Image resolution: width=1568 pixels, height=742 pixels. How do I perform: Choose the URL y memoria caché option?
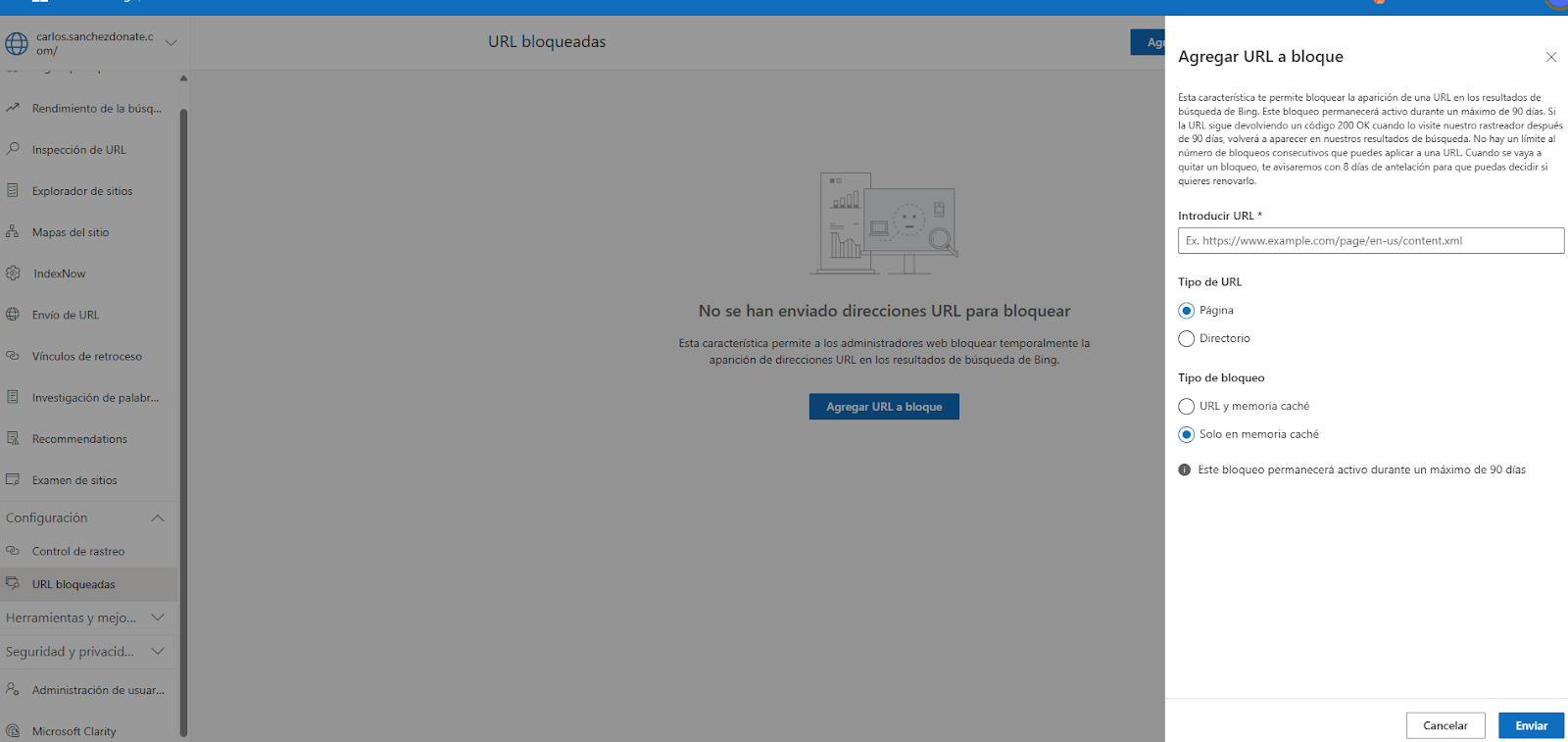pyautogui.click(x=1186, y=407)
